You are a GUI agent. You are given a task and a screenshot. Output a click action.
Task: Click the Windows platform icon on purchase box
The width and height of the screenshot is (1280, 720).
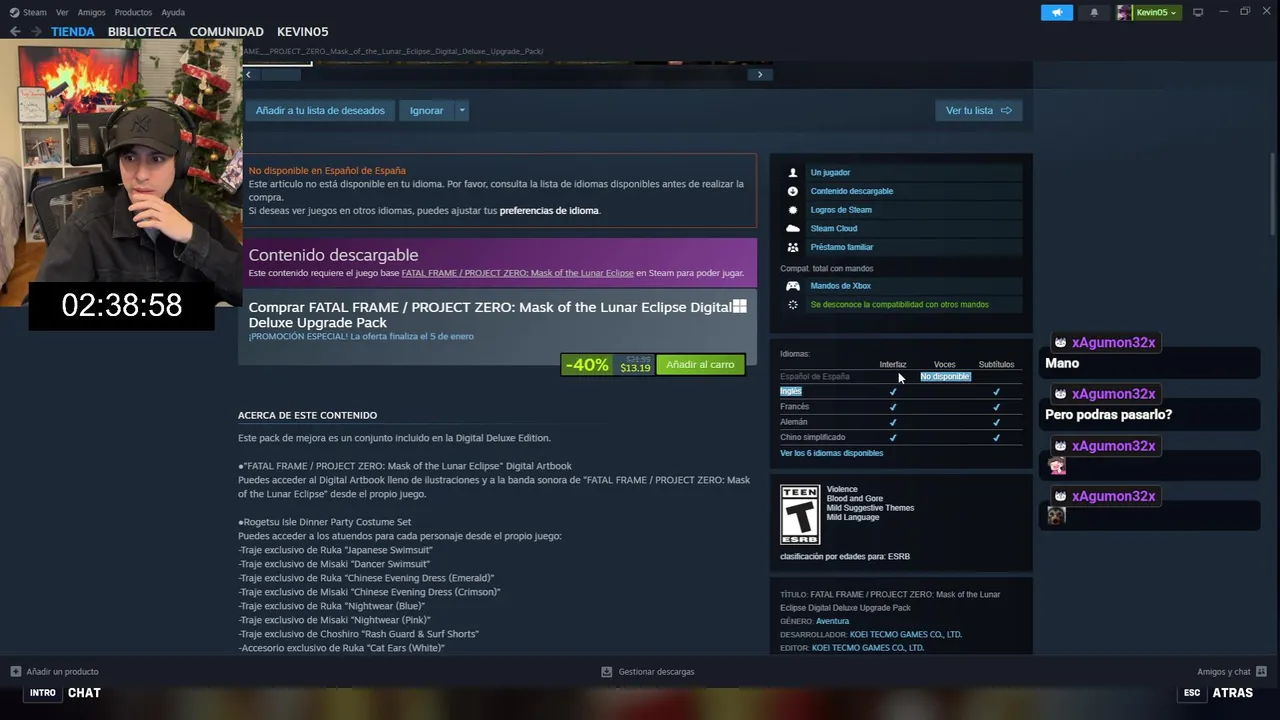coord(740,306)
